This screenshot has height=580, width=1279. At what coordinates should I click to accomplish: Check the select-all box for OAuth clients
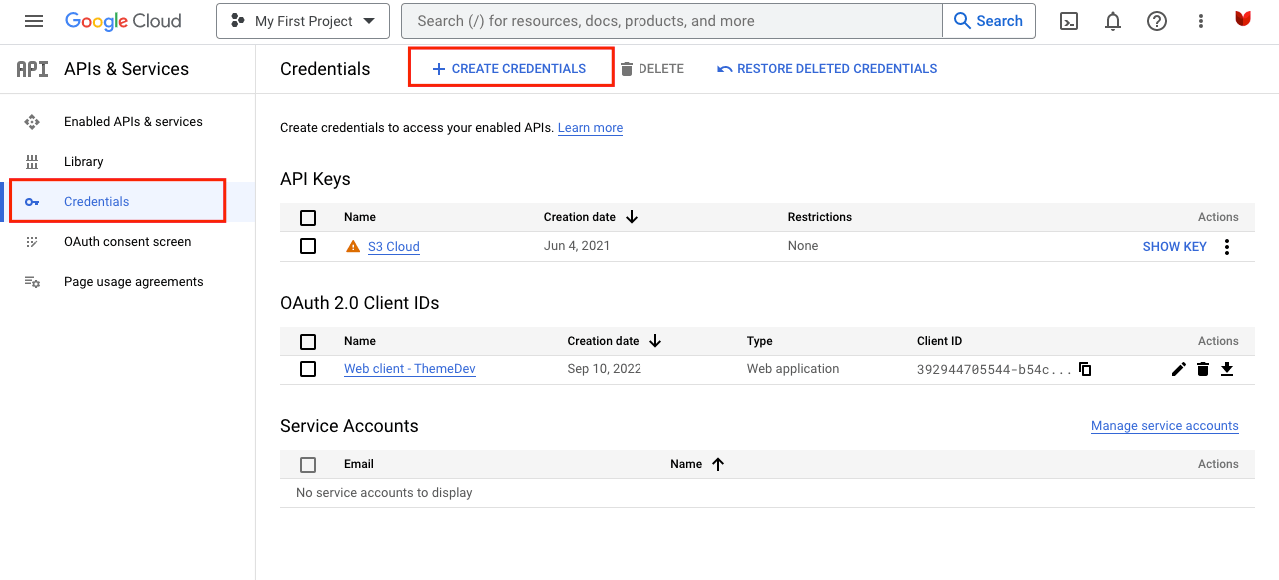point(308,341)
